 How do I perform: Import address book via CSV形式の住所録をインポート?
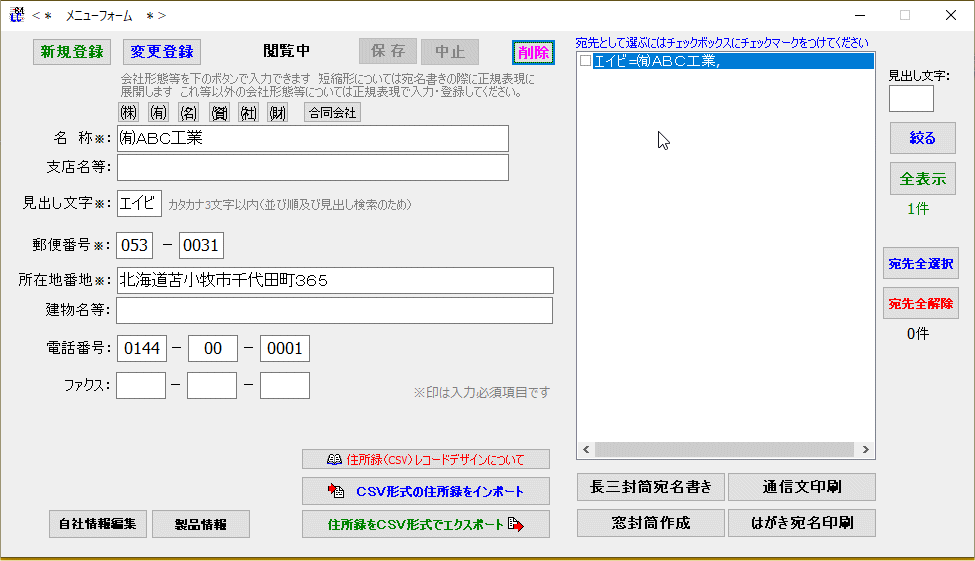point(426,491)
